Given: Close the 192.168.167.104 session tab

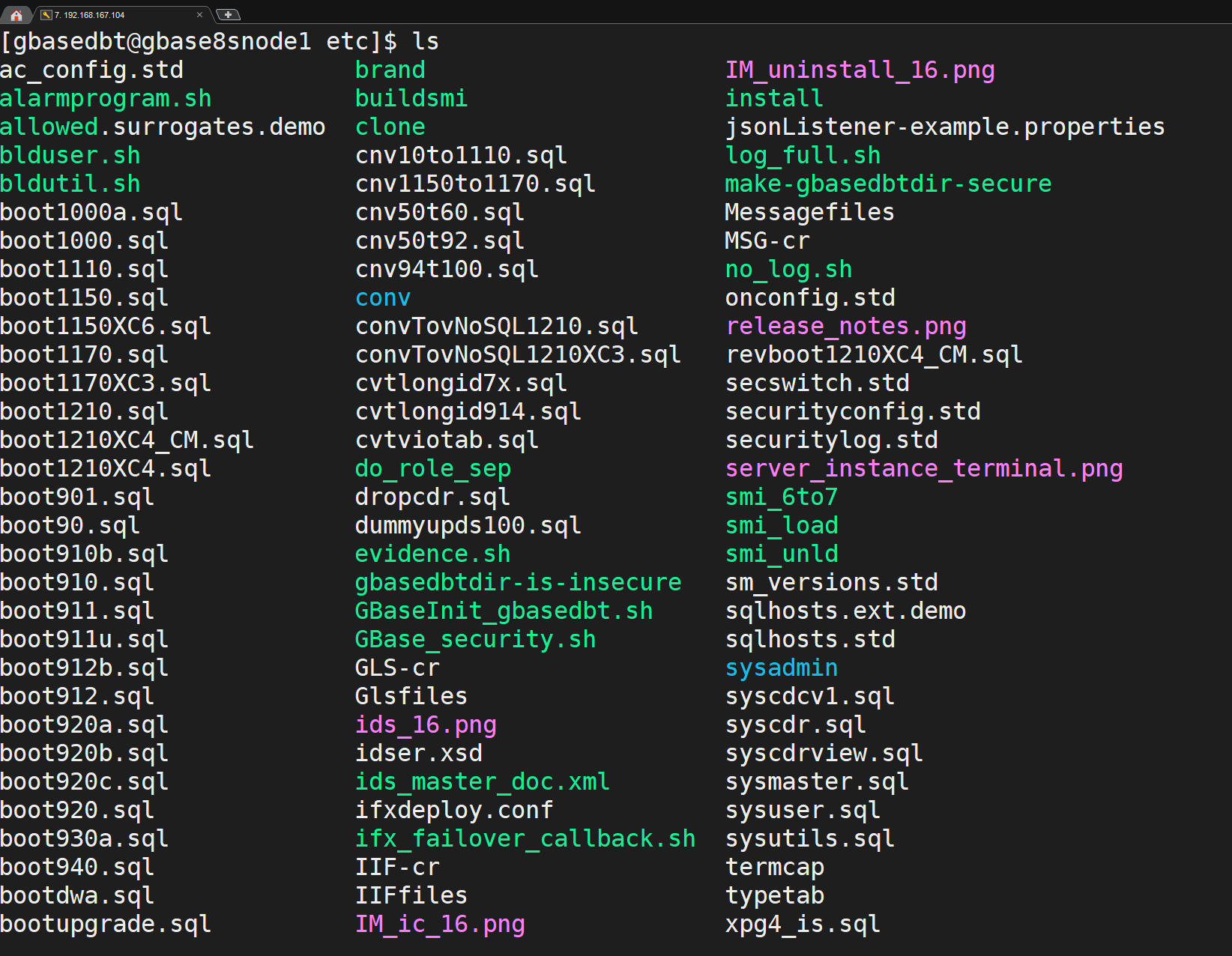Looking at the screenshot, I should click(x=199, y=15).
